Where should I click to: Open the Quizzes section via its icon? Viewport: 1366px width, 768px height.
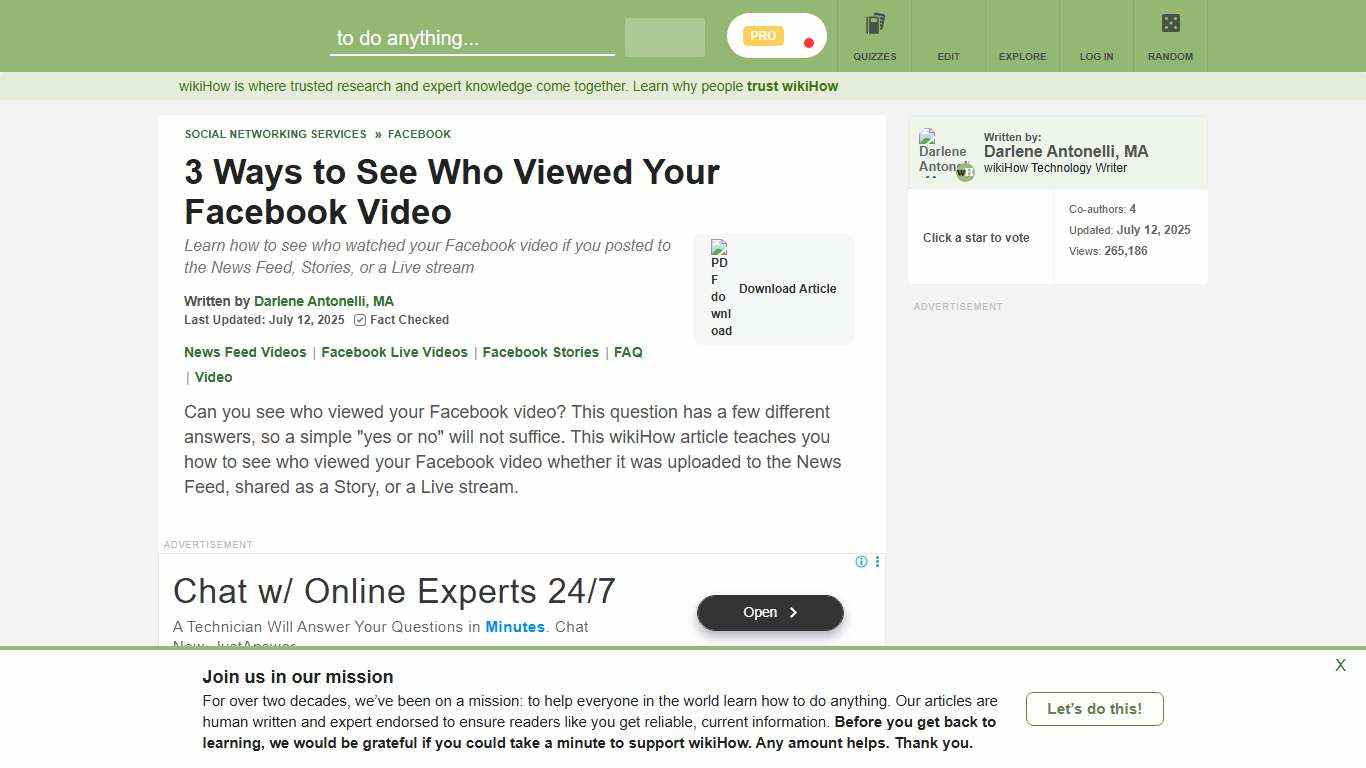click(874, 30)
